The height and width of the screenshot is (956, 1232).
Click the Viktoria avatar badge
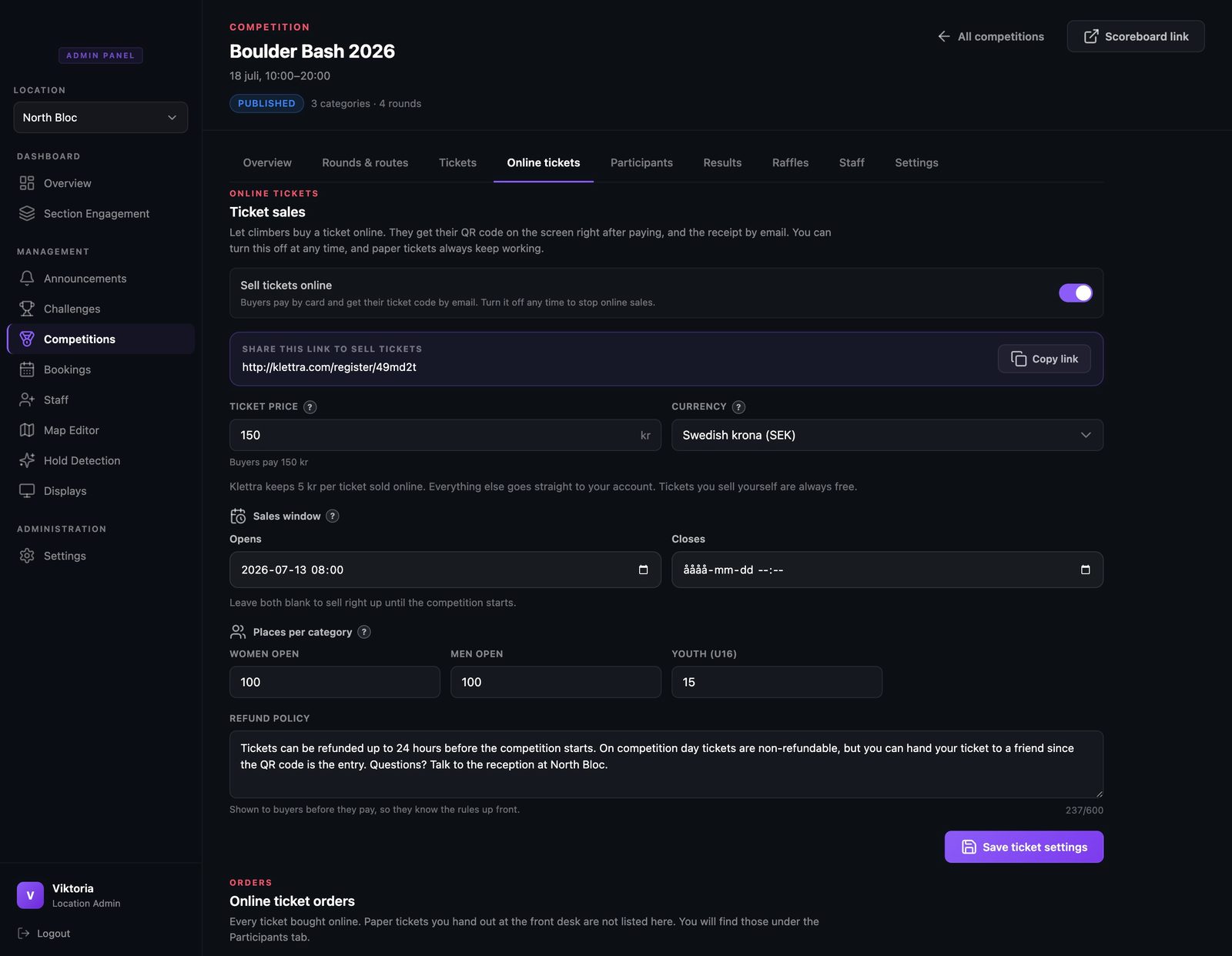(x=30, y=895)
